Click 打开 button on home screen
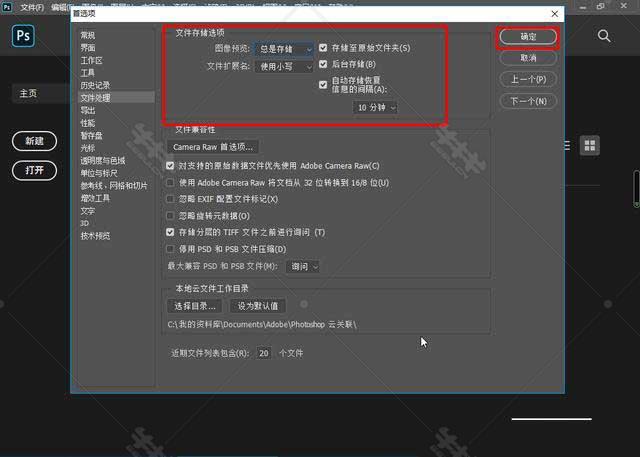 point(34,170)
